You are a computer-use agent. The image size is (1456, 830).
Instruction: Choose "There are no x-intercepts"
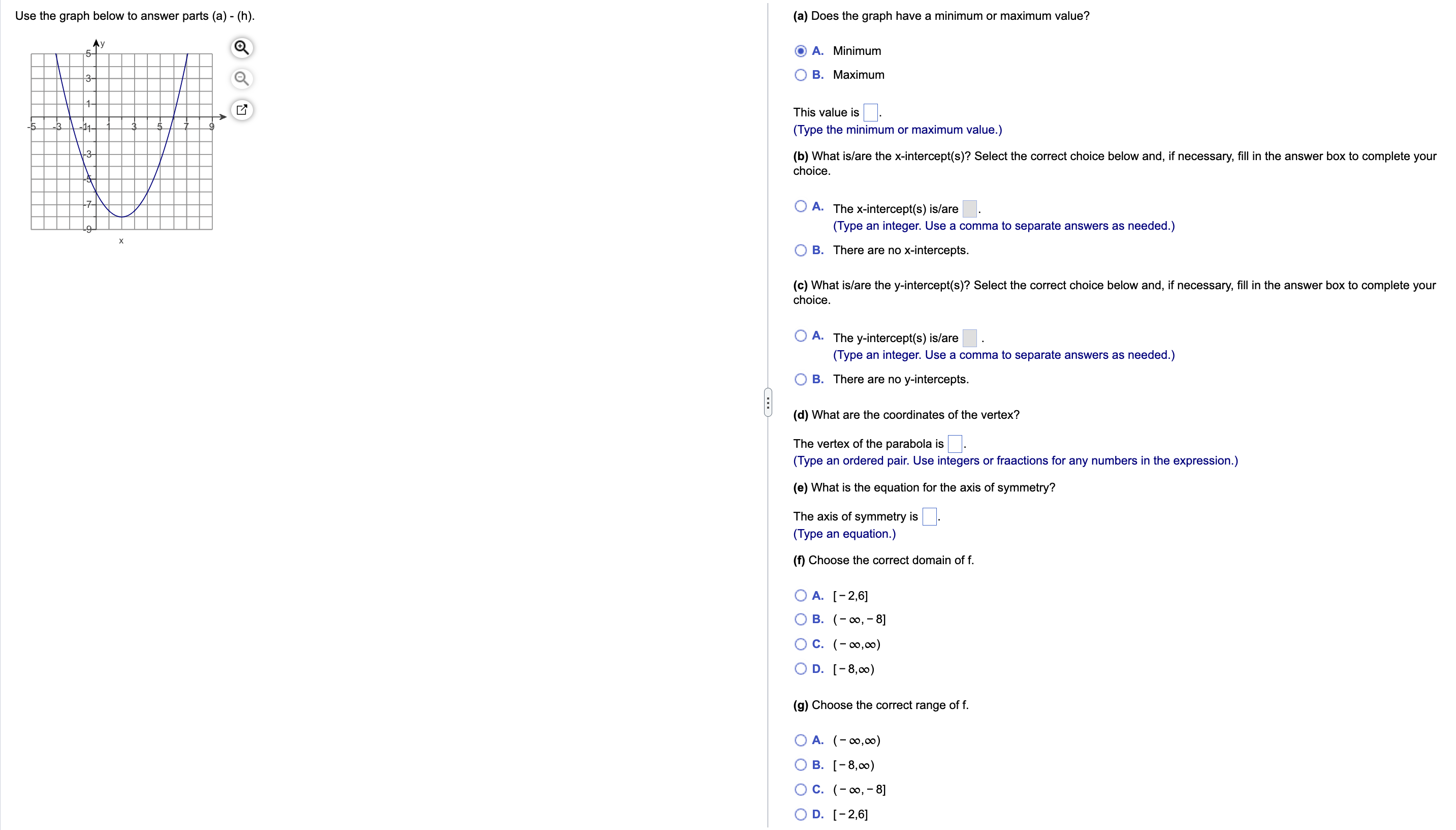pos(800,250)
